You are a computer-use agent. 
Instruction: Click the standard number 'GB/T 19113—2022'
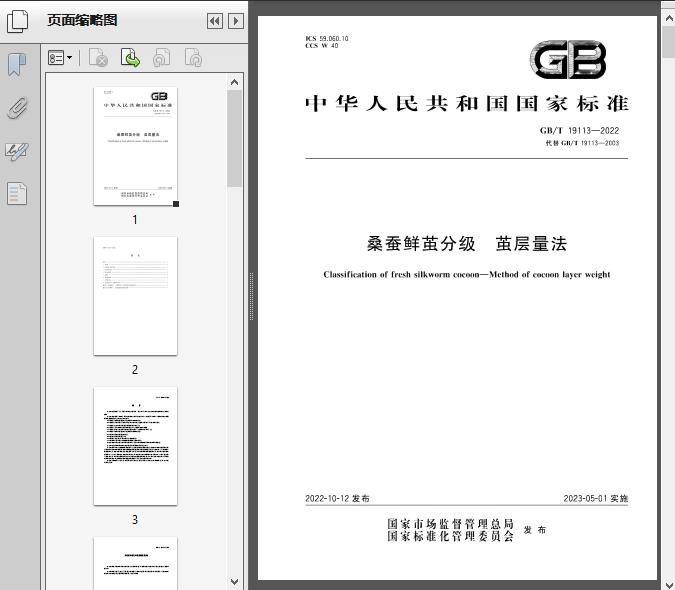coord(579,130)
